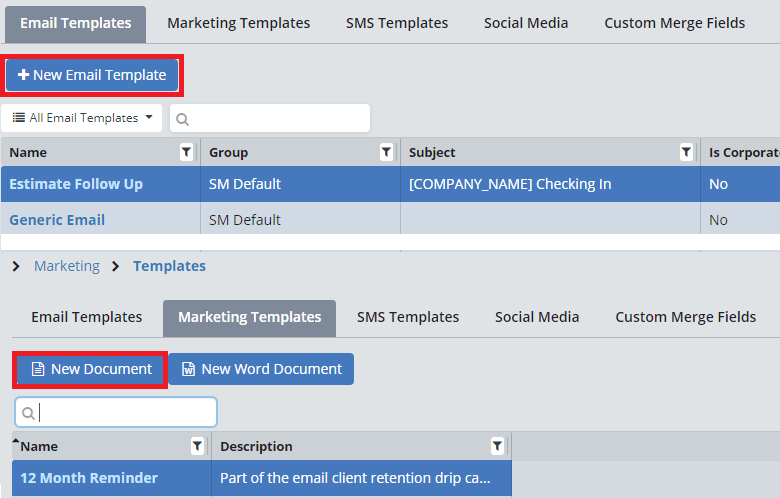The image size is (780, 498).
Task: Open upper Custom Merge Fields tab
Action: (x=674, y=23)
